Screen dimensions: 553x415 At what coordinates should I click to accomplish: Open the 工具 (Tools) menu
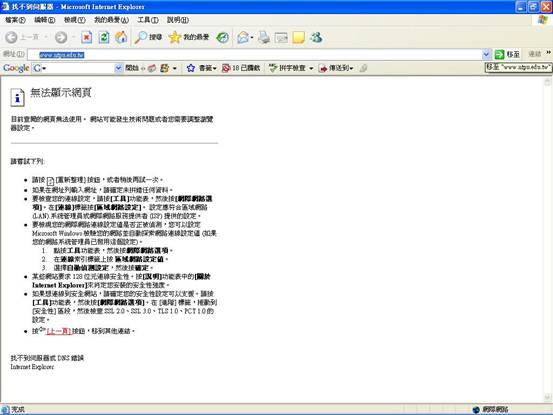[x=148, y=20]
